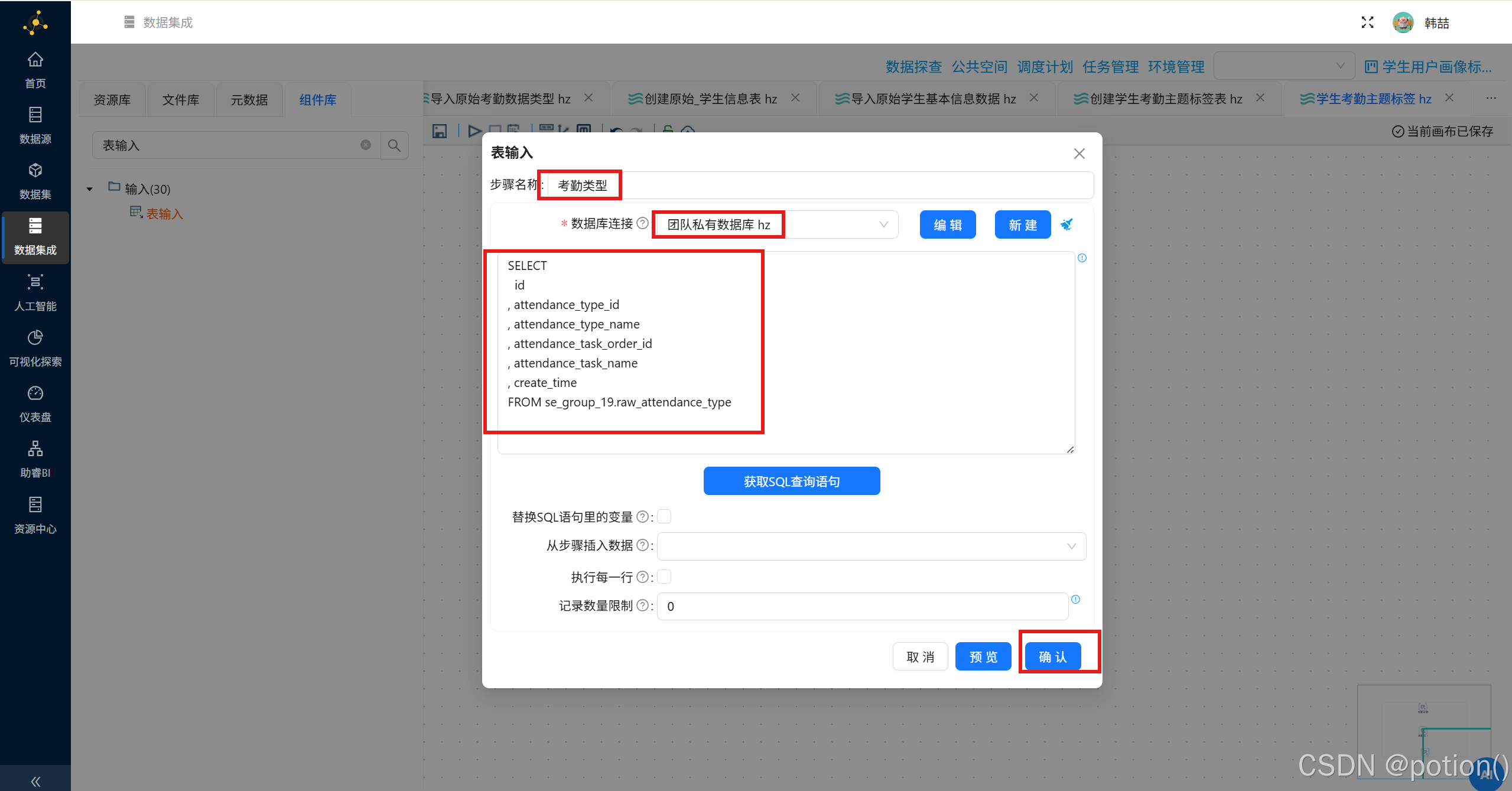Click the 获取SQL查询语句 button
The height and width of the screenshot is (791, 1512).
coord(792,481)
